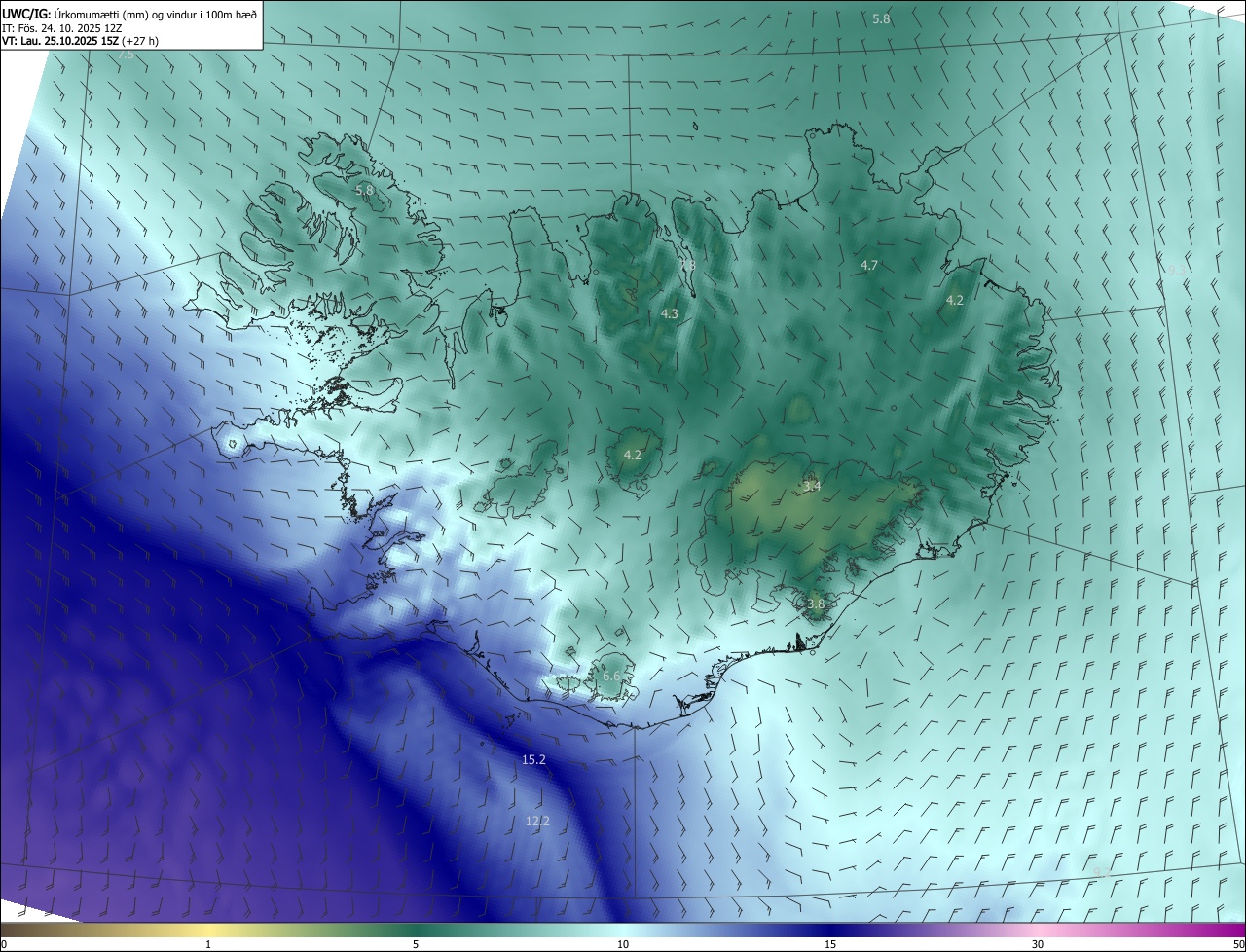The image size is (1246, 952).
Task: Click the faint 7.5 value below the title box
Action: coord(127,55)
